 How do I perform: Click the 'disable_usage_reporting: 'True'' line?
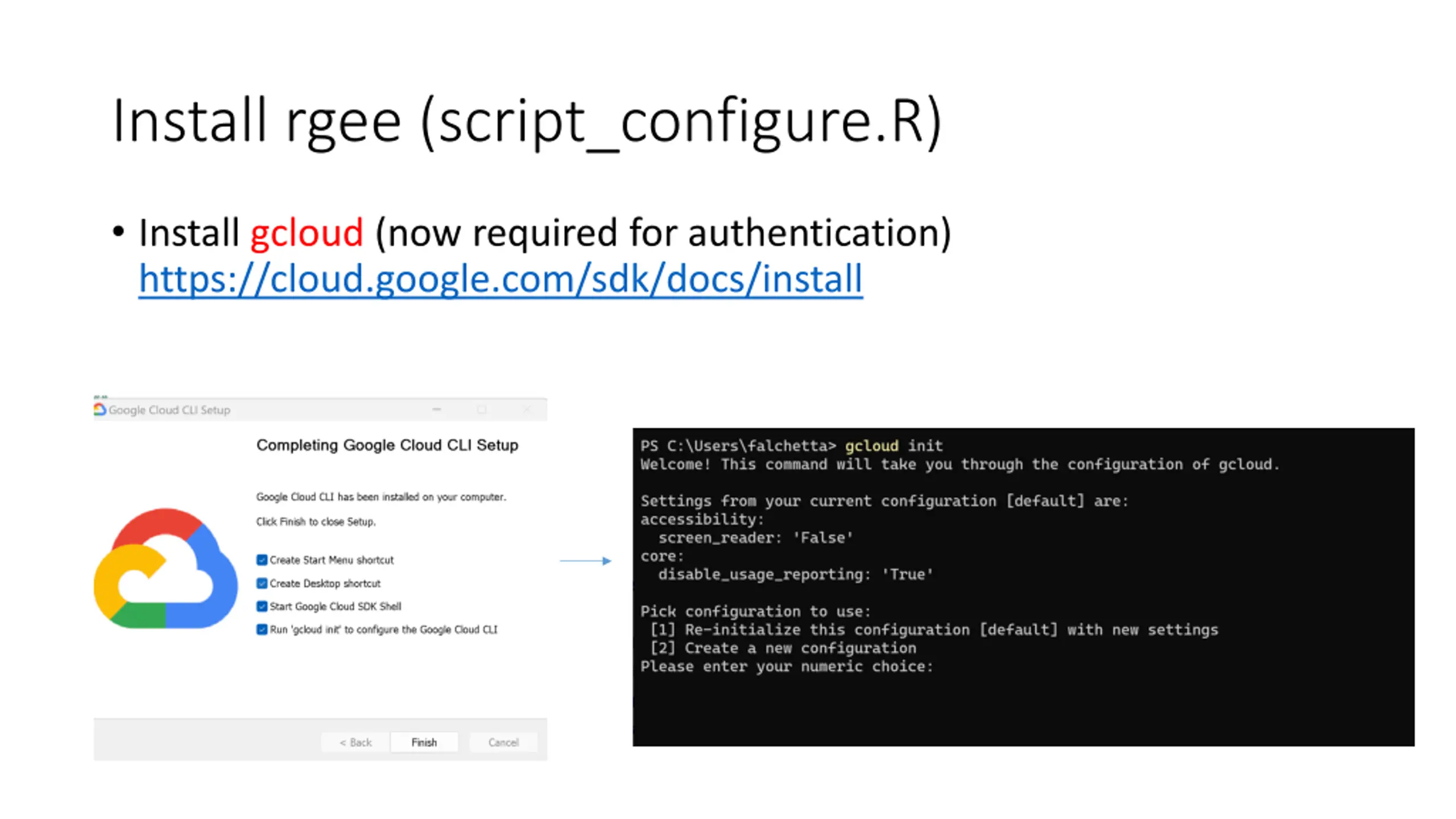click(x=796, y=574)
